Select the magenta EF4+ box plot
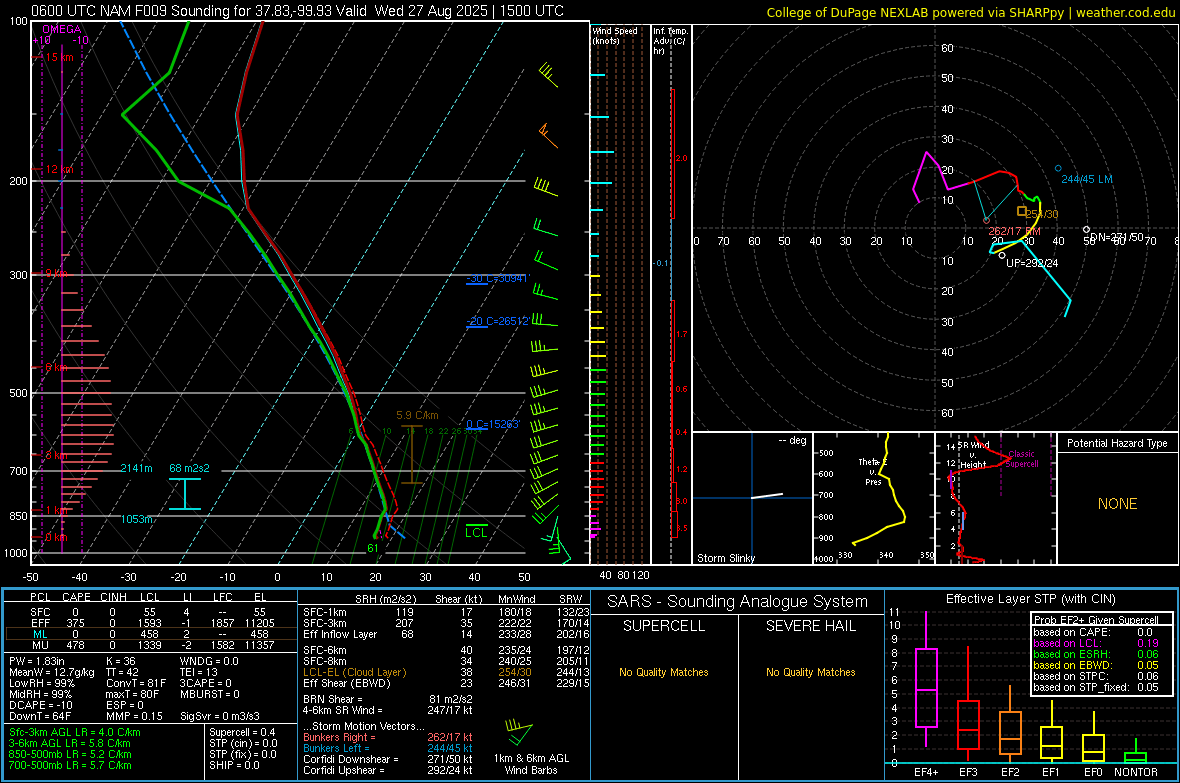Screen dimensions: 1180x783 coord(926,680)
